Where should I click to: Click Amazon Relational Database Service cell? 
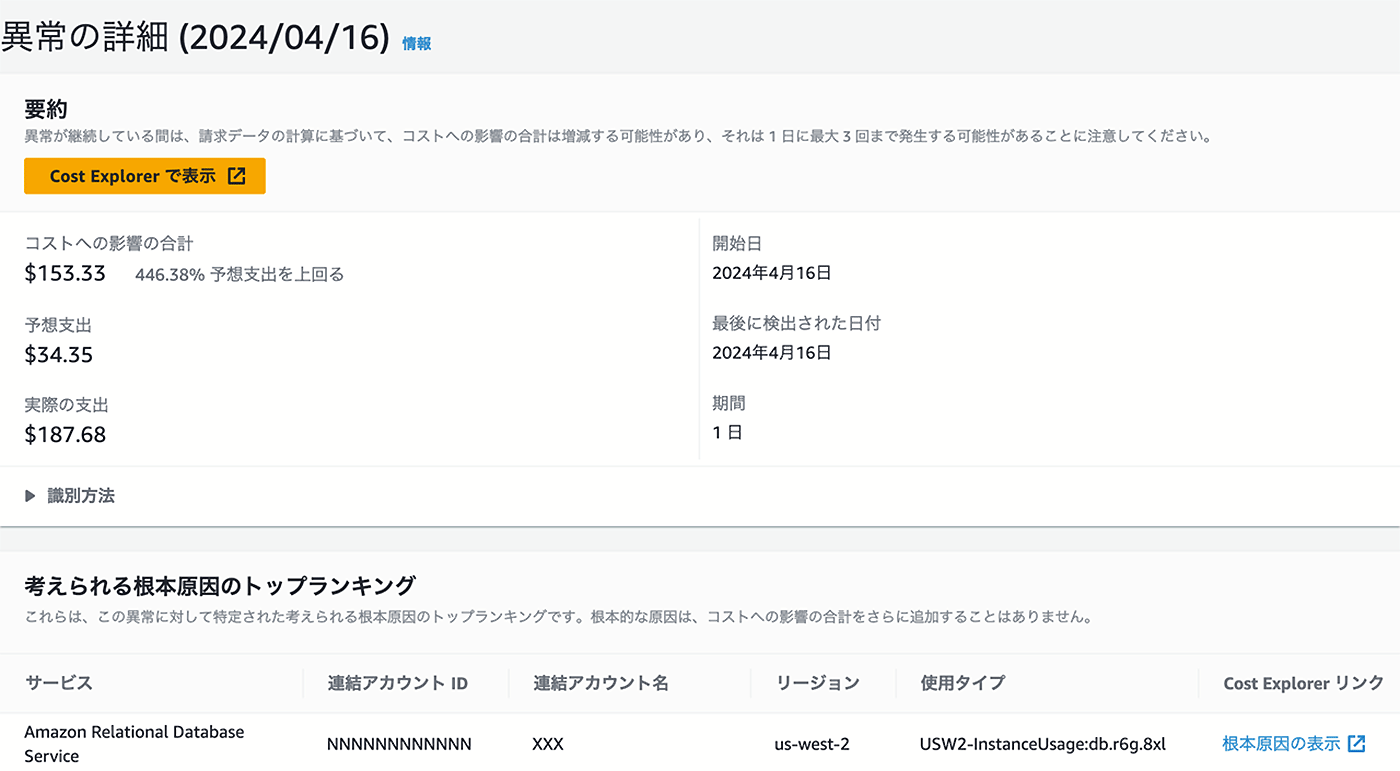(134, 743)
